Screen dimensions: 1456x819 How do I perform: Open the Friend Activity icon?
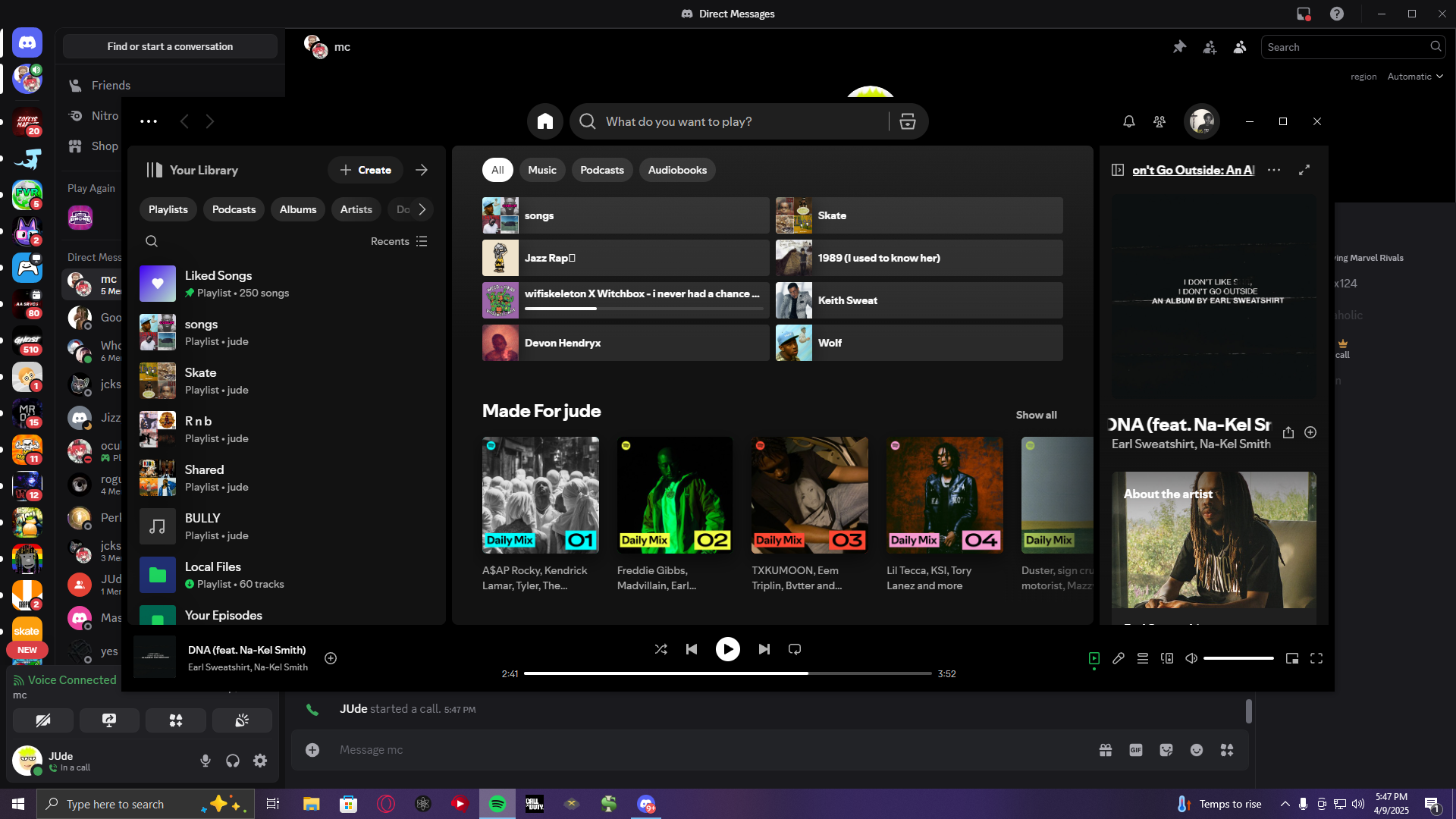point(1159,121)
